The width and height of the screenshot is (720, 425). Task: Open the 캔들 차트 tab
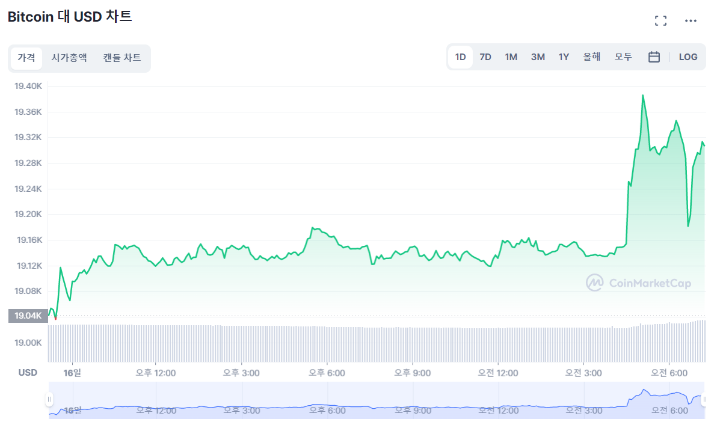click(122, 58)
